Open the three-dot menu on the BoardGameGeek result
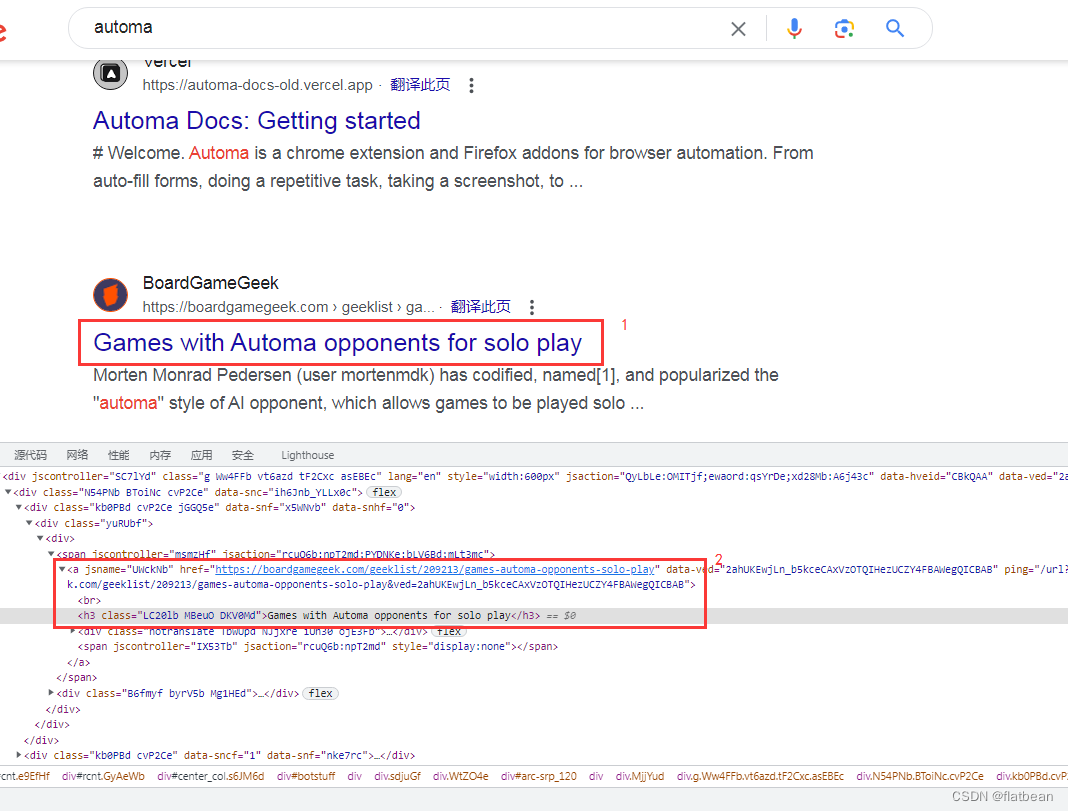 531,307
